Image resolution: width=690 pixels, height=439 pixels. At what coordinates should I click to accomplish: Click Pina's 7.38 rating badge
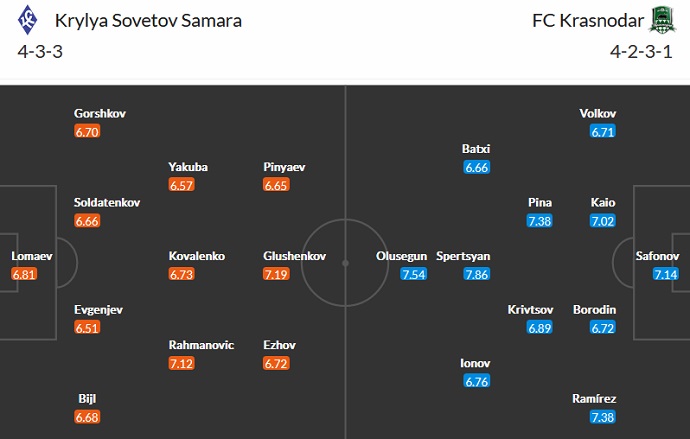pyautogui.click(x=539, y=220)
